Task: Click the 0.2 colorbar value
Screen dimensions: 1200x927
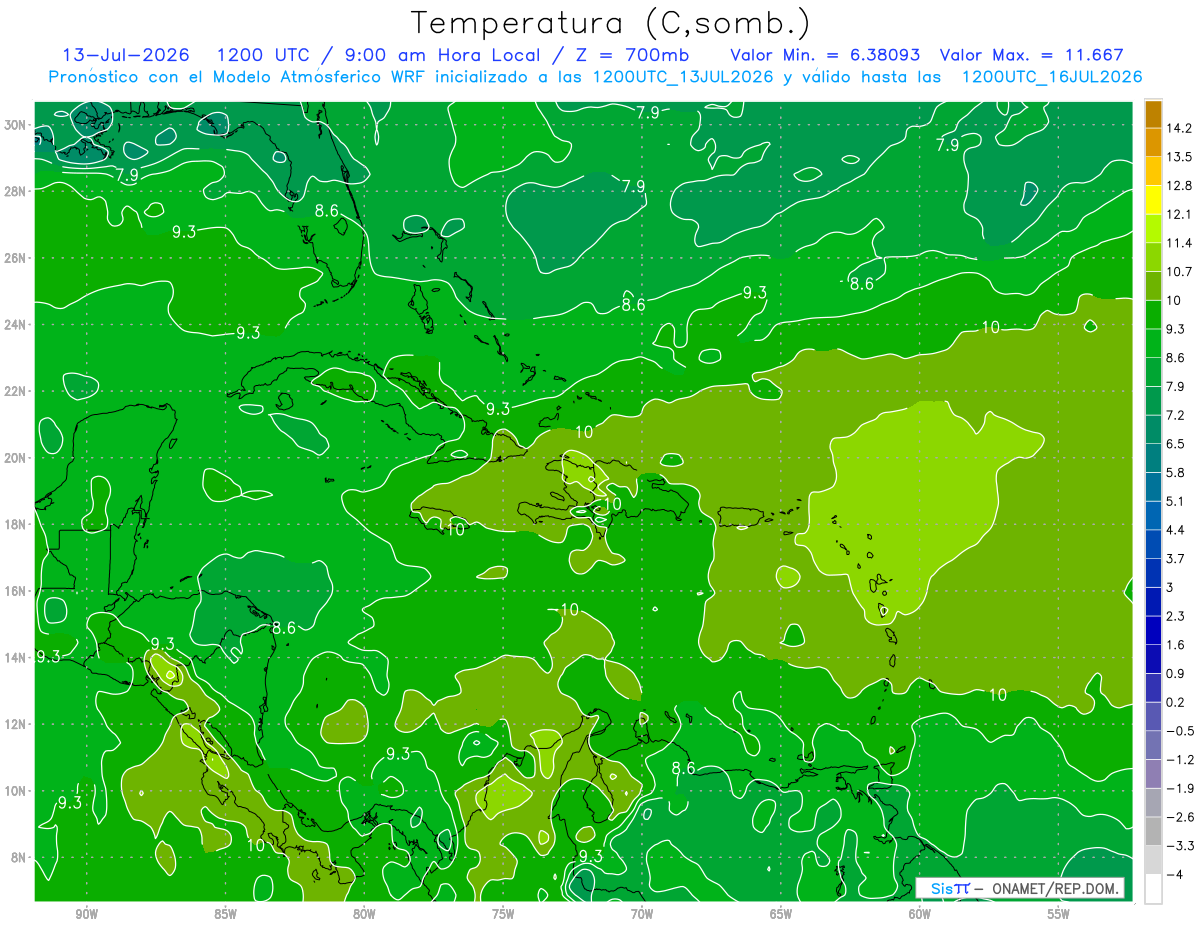Action: point(1176,702)
